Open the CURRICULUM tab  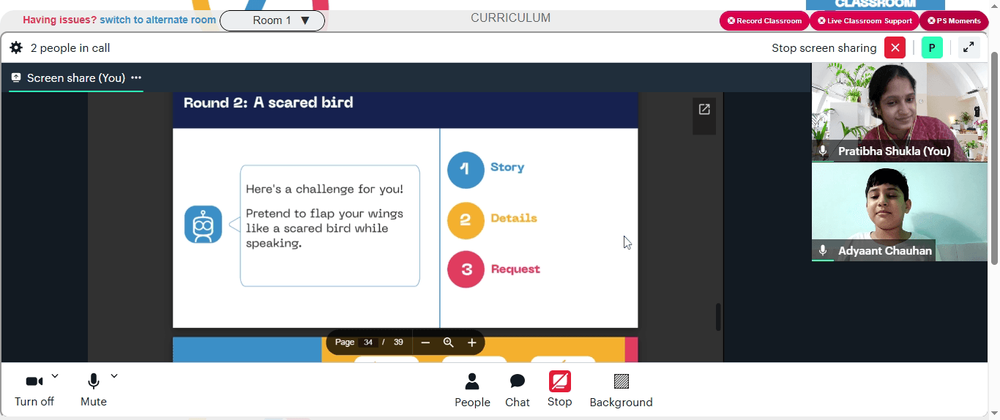click(x=510, y=18)
